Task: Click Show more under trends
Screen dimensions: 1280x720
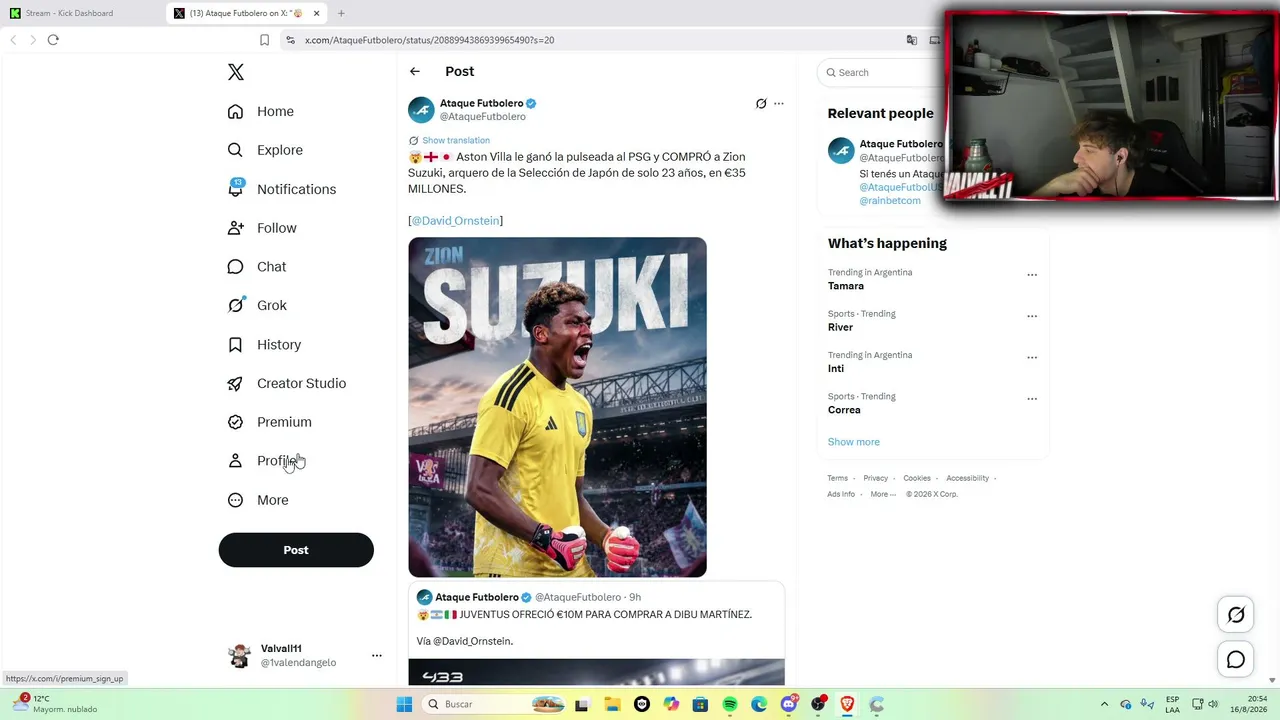Action: [854, 442]
